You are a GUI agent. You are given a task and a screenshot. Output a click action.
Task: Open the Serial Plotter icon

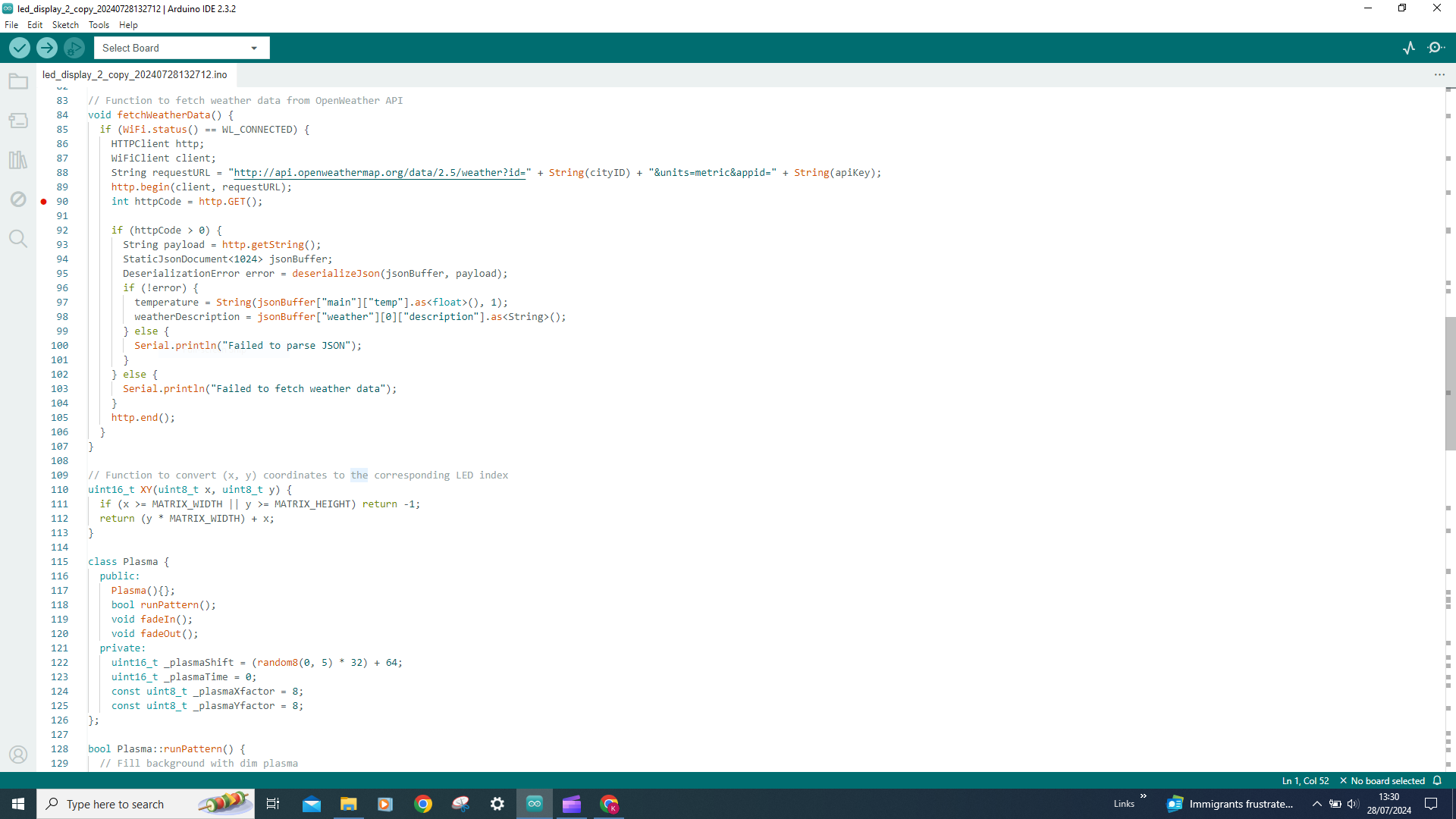[x=1409, y=48]
